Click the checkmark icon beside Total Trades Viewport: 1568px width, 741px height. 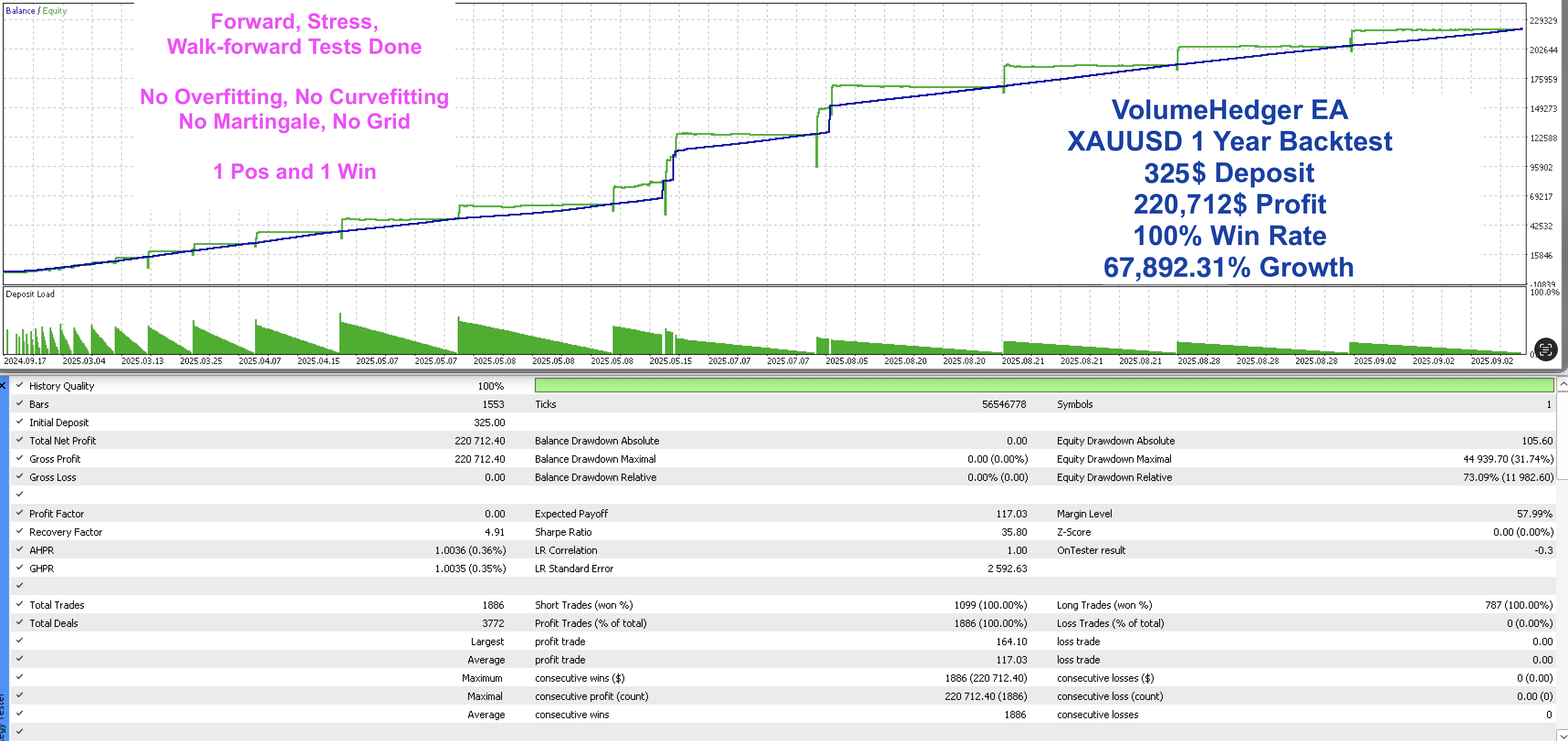pos(20,604)
